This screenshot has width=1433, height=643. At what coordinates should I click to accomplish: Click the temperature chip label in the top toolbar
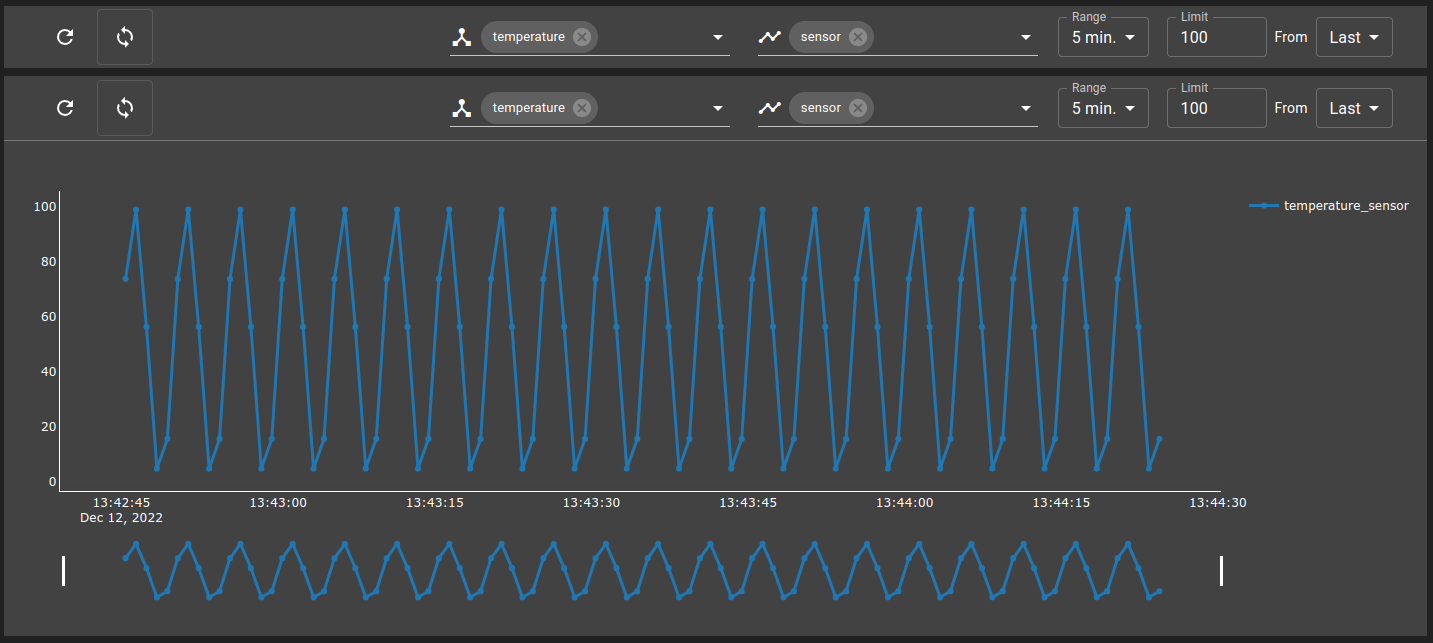[528, 37]
